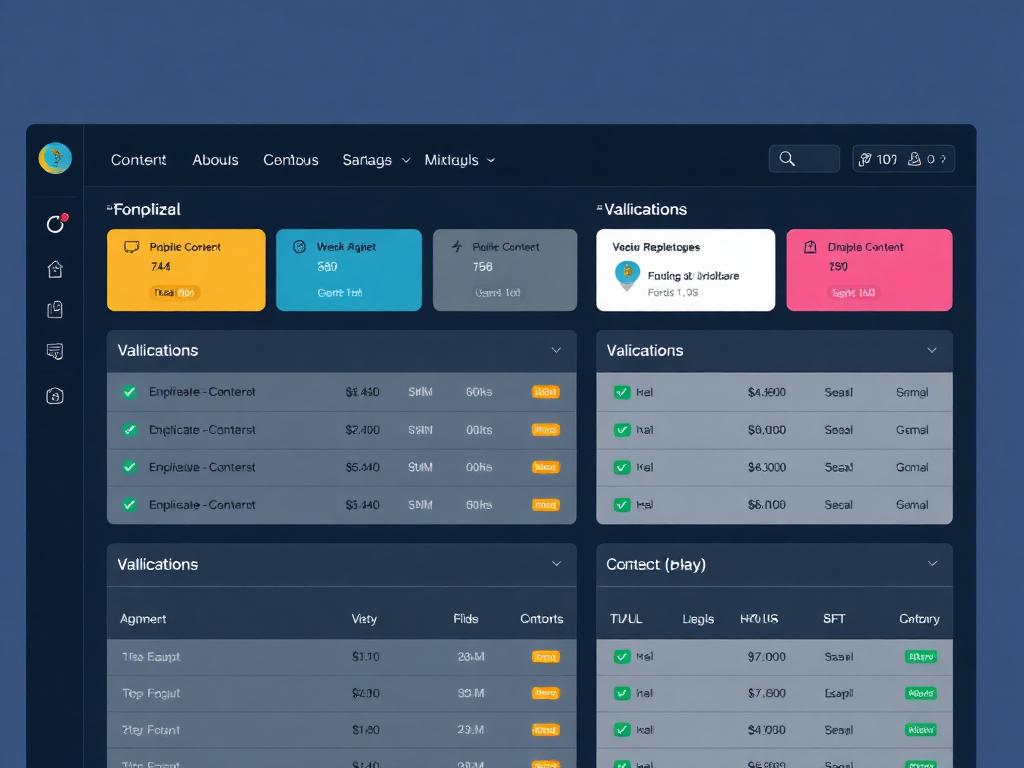Image resolution: width=1024 pixels, height=768 pixels.
Task: Click the bell icon in the top bar
Action: coord(913,159)
